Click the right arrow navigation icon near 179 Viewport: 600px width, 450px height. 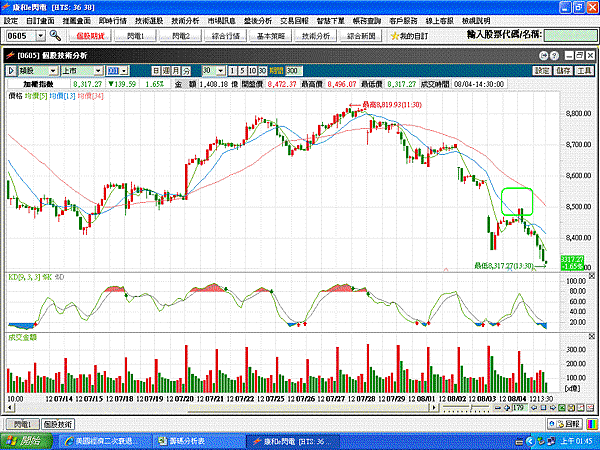click(553, 408)
